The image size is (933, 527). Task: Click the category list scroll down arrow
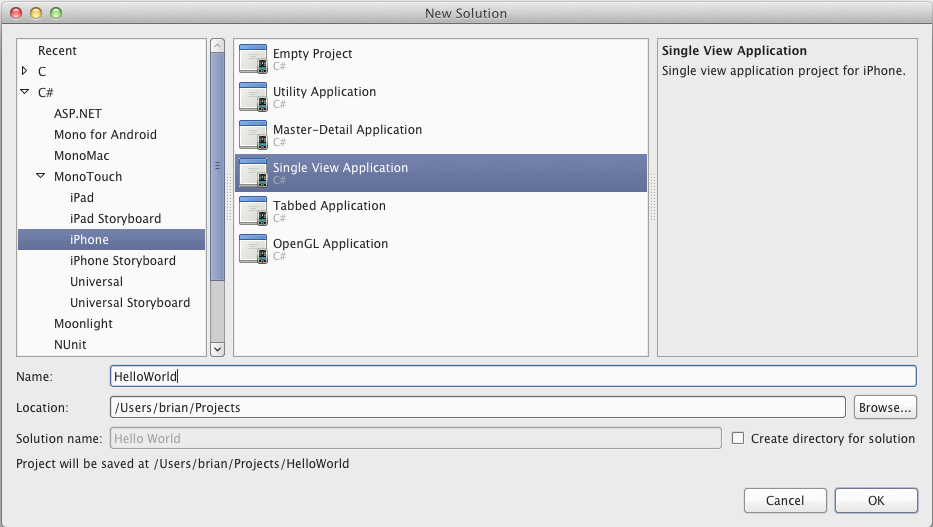click(217, 349)
